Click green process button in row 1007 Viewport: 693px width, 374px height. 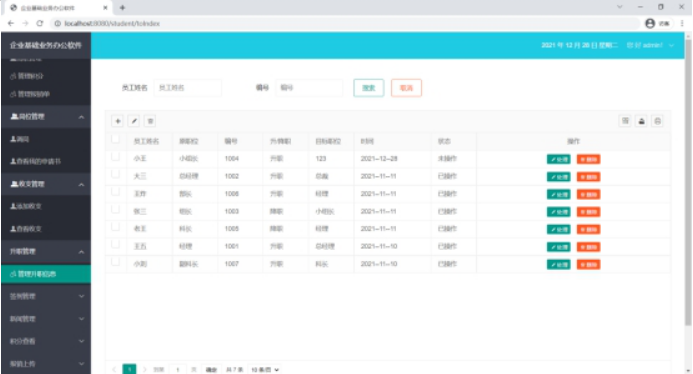pos(559,264)
